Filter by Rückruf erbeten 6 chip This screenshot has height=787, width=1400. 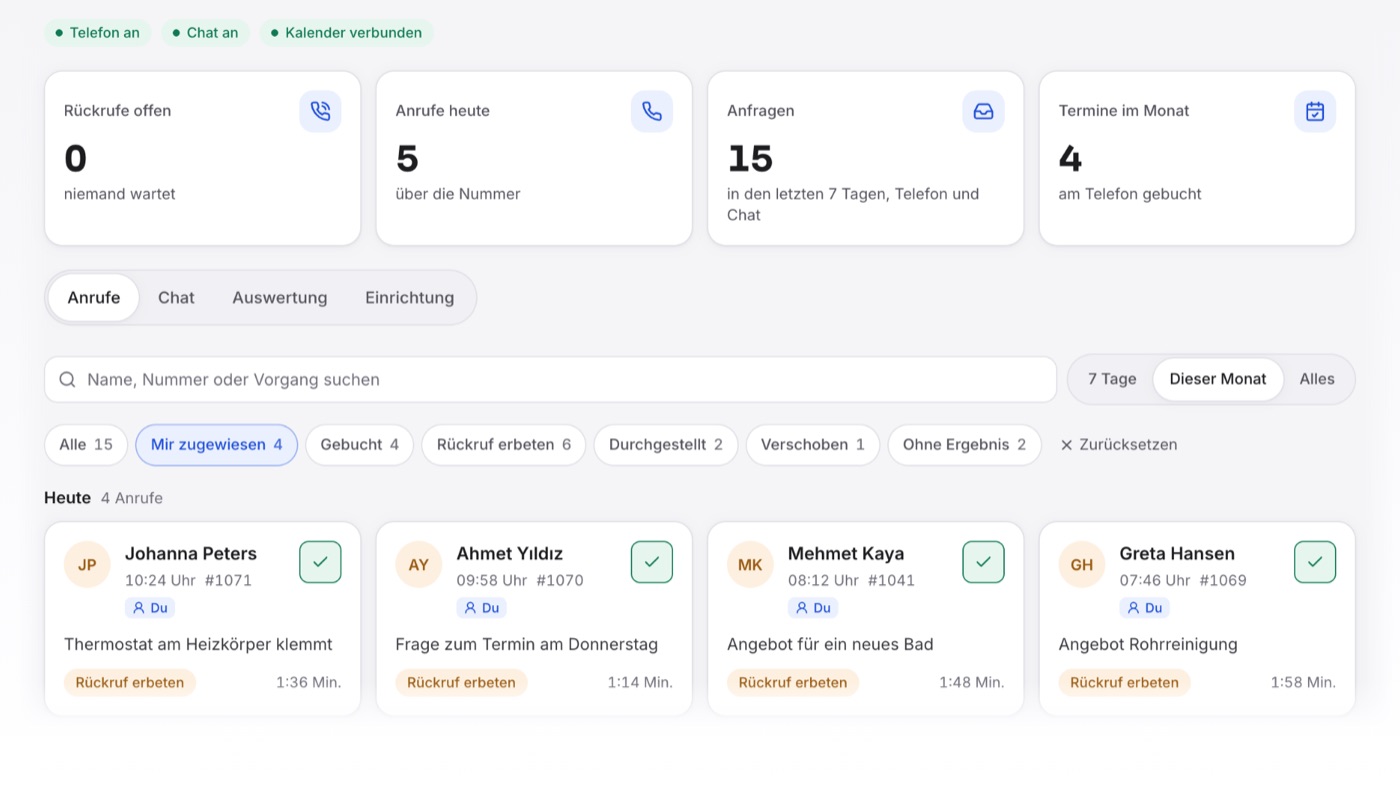pos(504,445)
